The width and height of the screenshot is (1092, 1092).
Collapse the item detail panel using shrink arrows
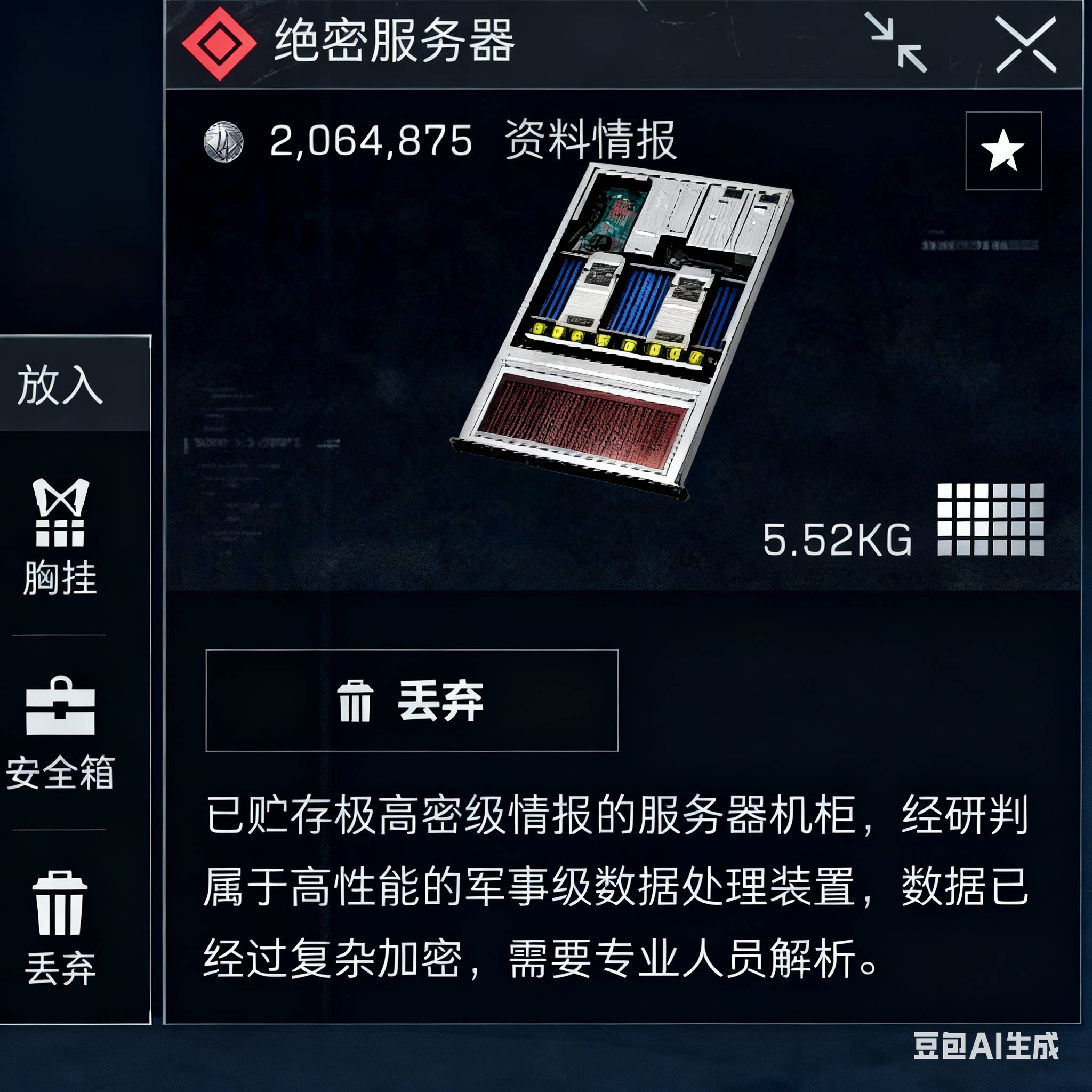point(896,43)
